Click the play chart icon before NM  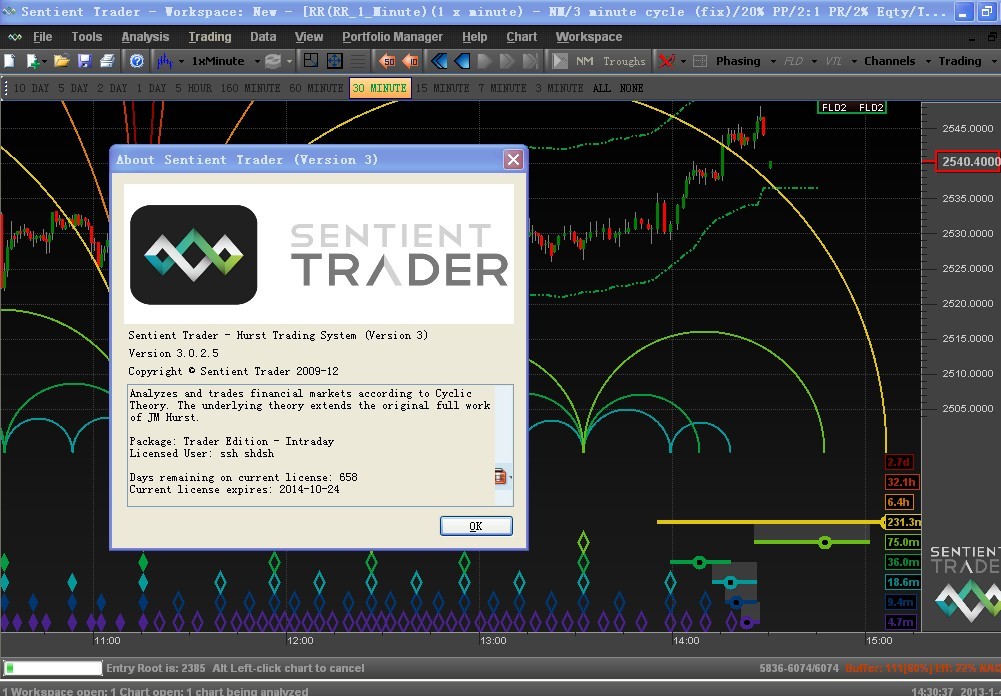click(560, 61)
